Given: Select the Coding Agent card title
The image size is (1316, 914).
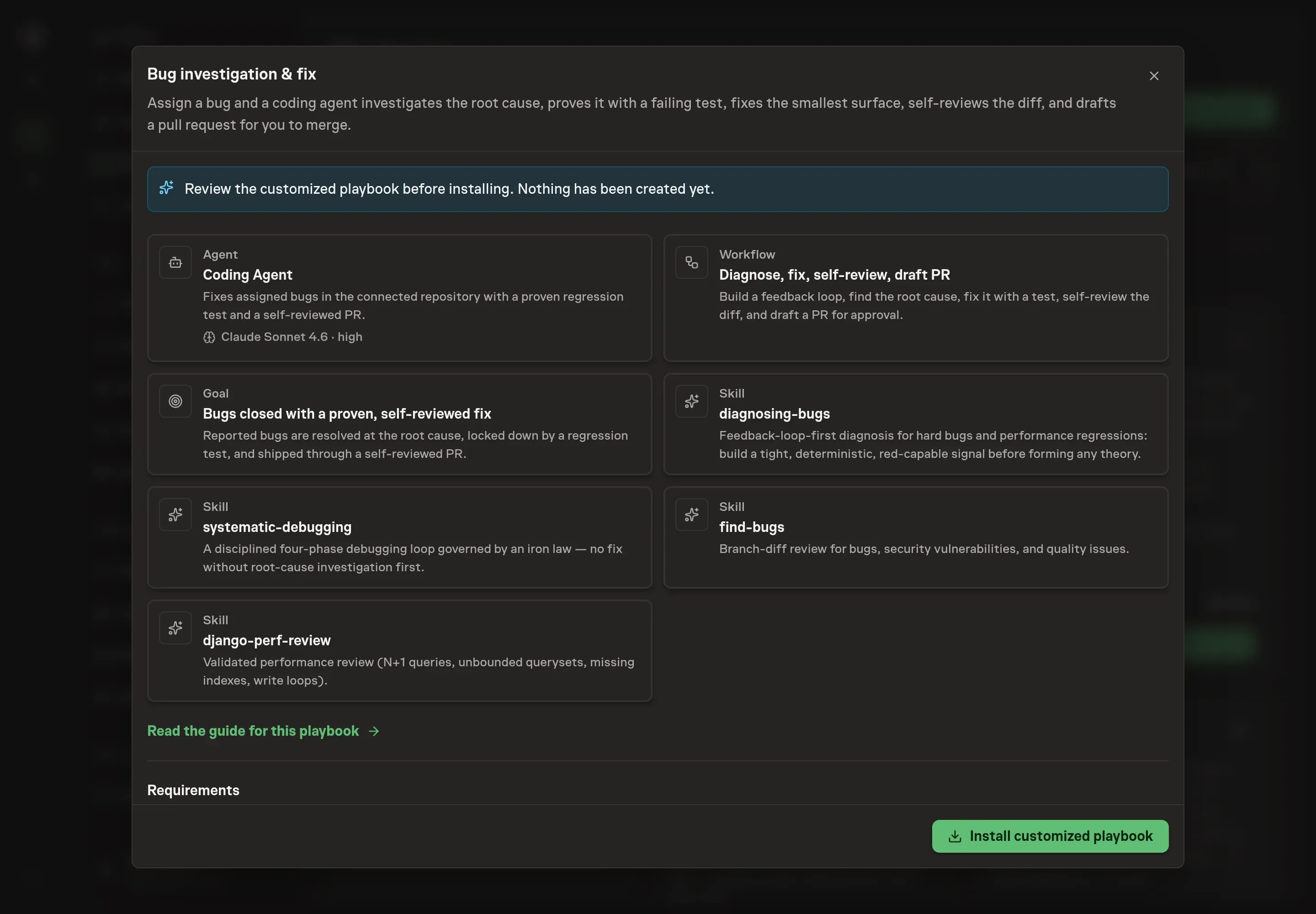Looking at the screenshot, I should [x=247, y=275].
